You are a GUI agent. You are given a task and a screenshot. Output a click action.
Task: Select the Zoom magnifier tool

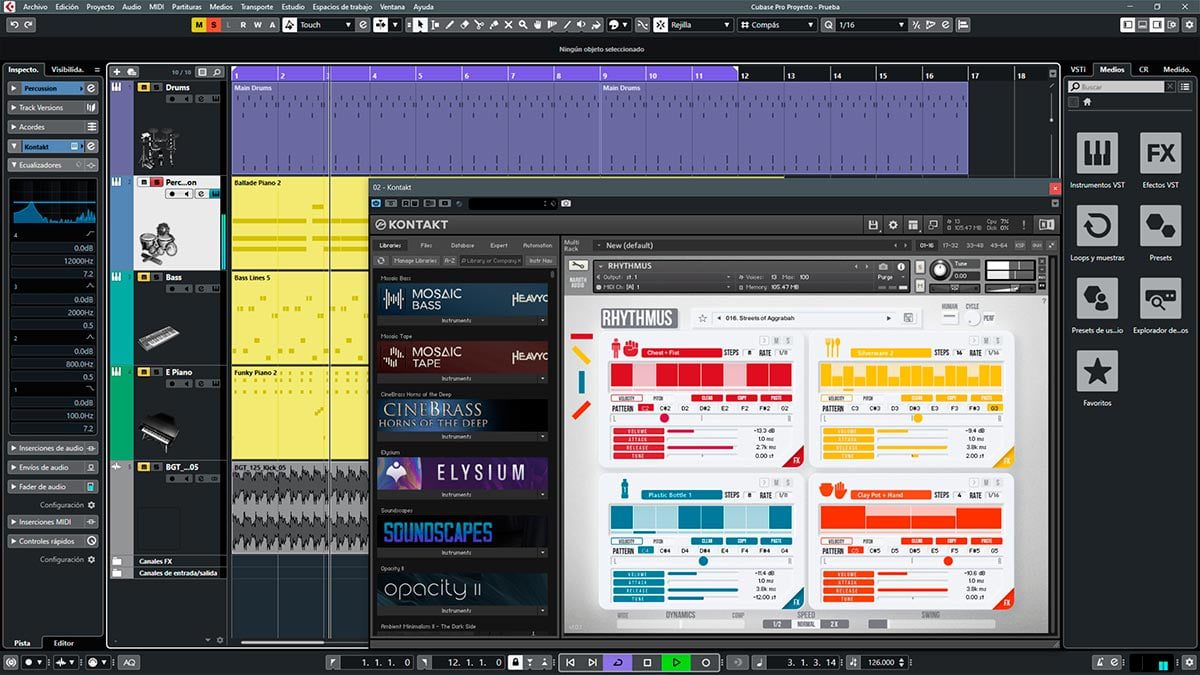pyautogui.click(x=523, y=24)
